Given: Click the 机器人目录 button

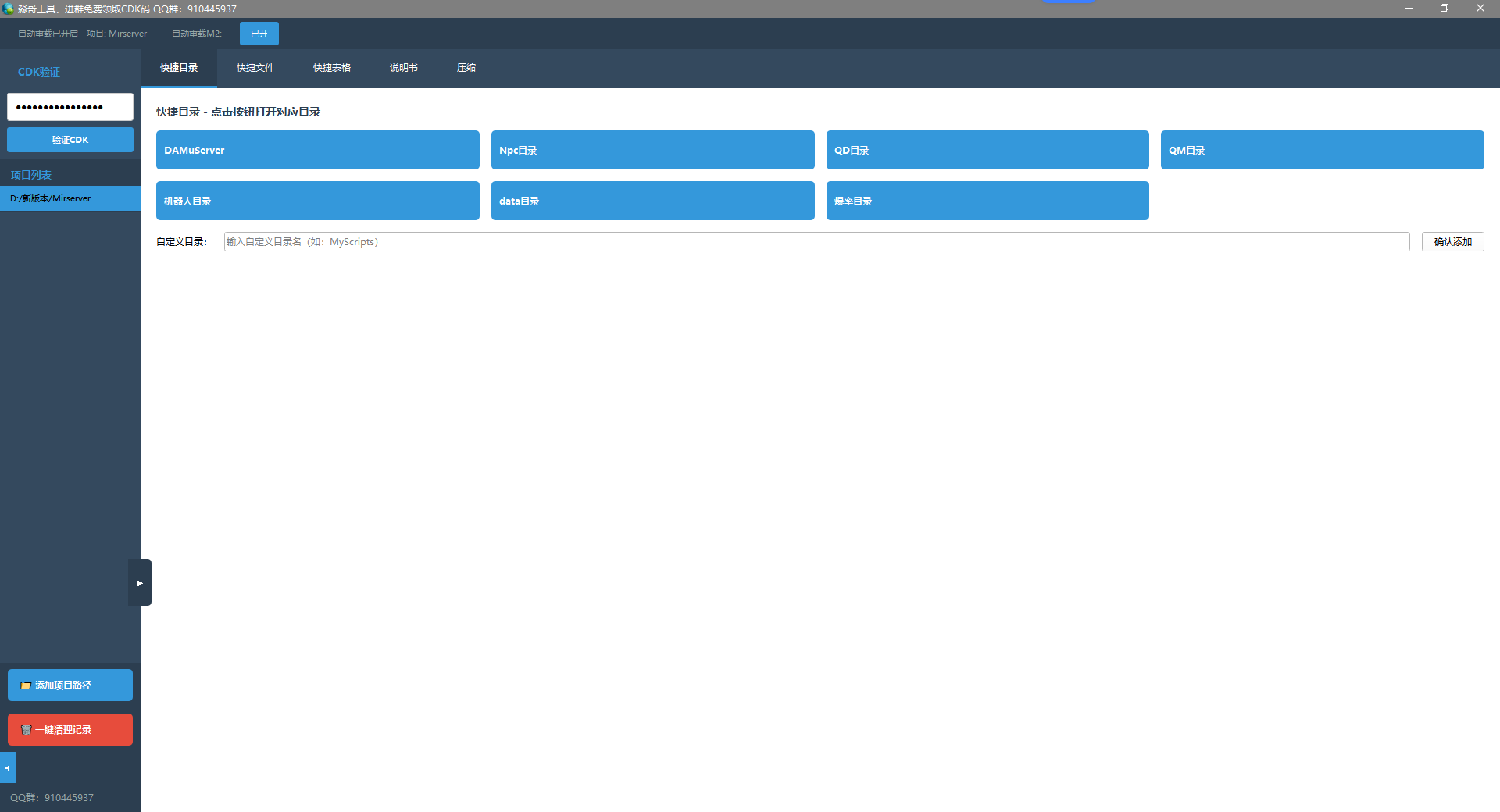Looking at the screenshot, I should [x=317, y=201].
